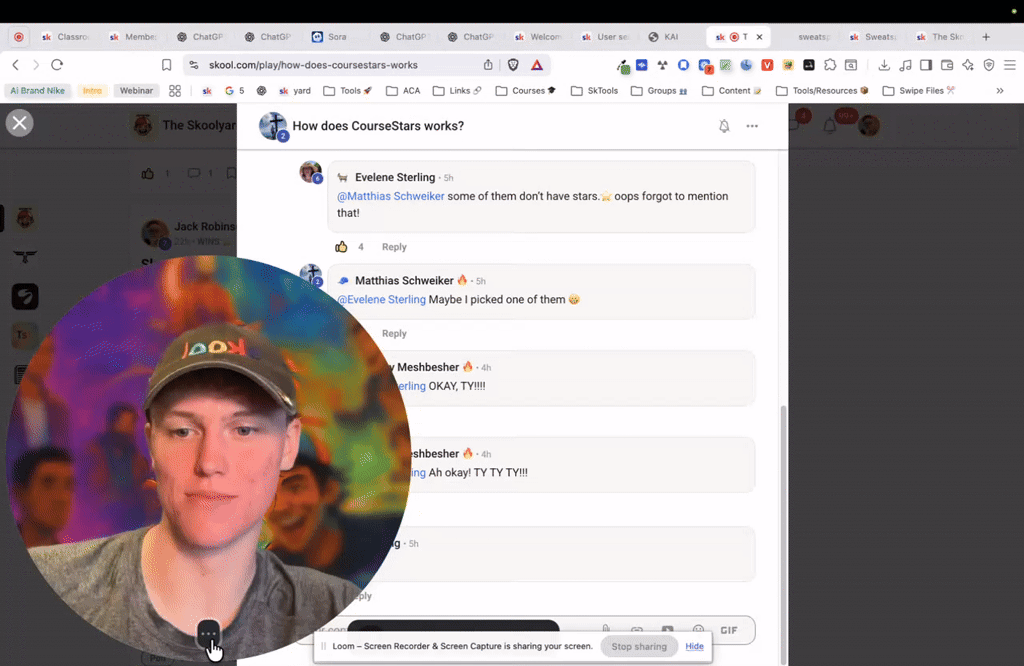
Task: Open the Brave VPN shield icon
Action: (x=989, y=65)
